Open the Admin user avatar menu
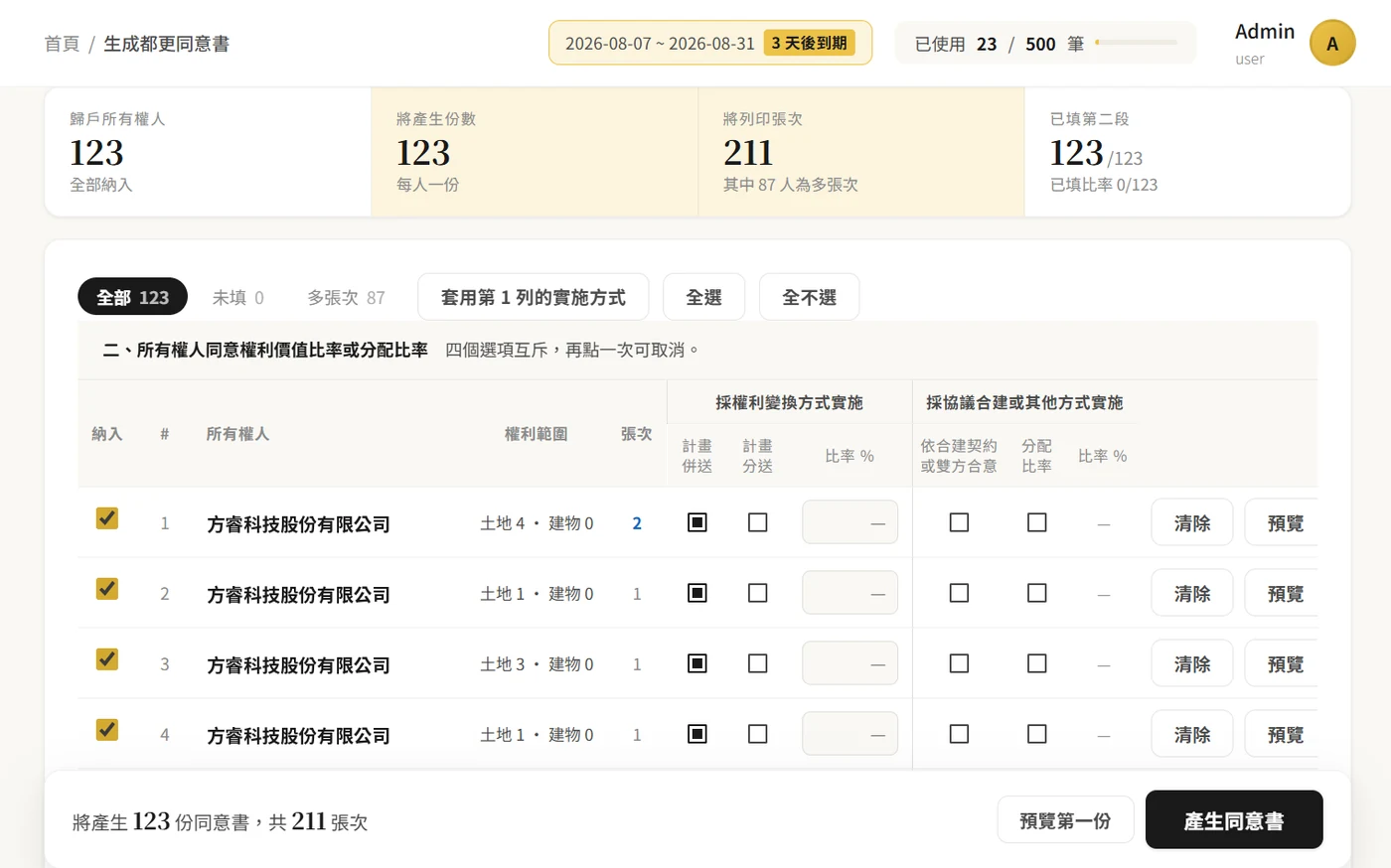Viewport: 1391px width, 868px height. point(1332,44)
